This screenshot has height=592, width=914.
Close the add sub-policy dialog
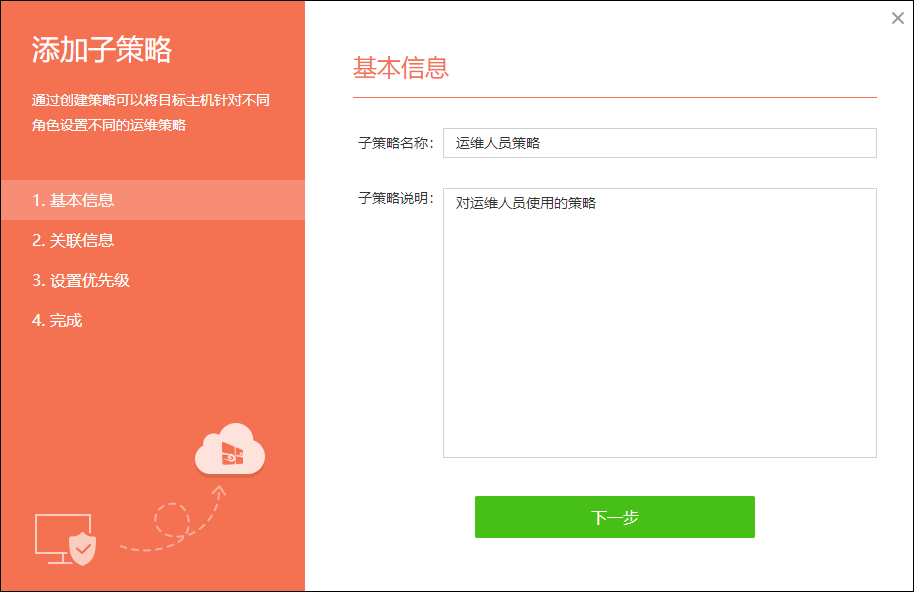(898, 18)
